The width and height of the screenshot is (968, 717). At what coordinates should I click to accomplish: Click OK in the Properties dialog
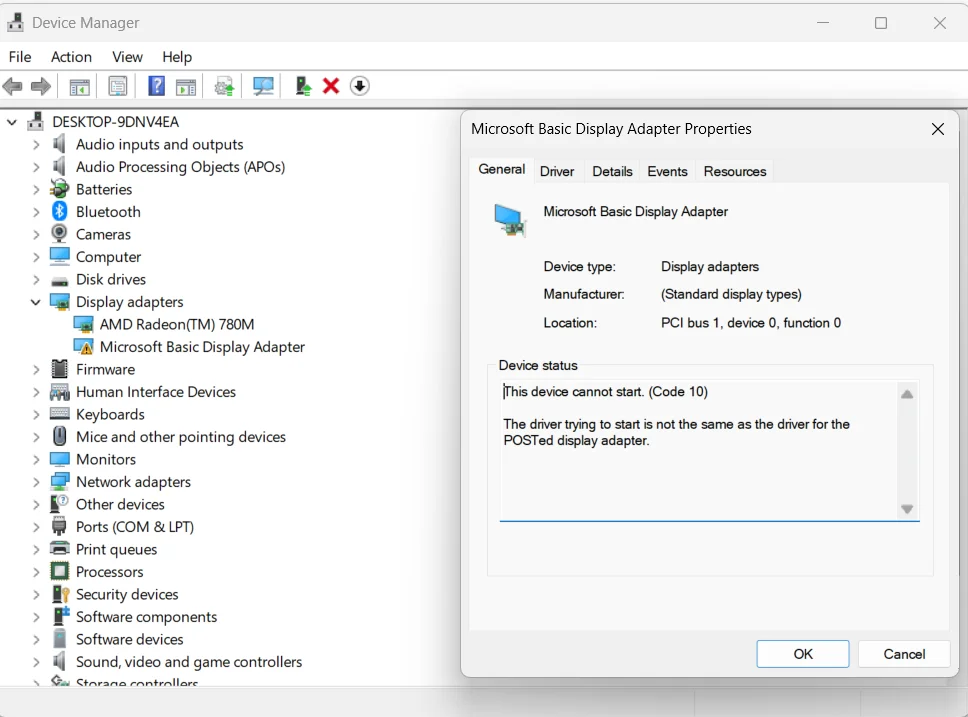pyautogui.click(x=803, y=654)
